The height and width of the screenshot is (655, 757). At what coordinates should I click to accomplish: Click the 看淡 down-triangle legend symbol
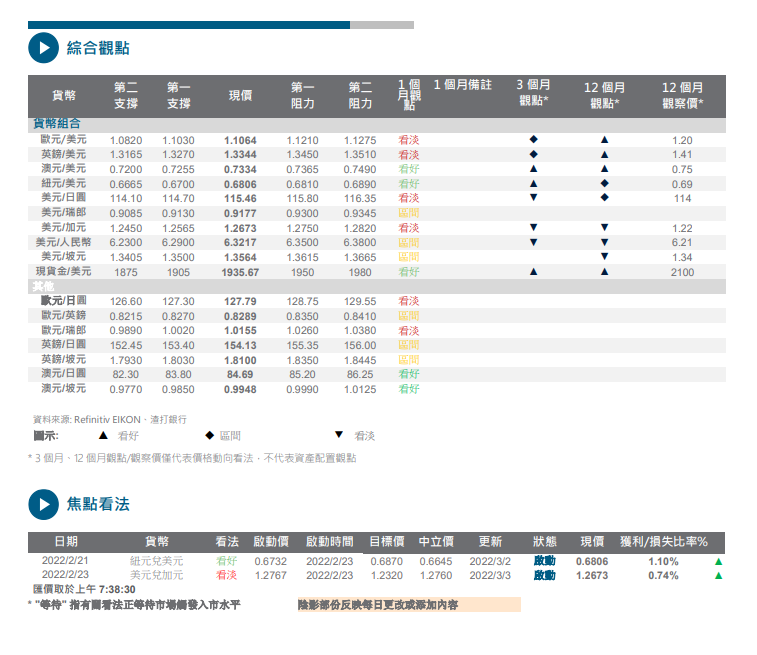click(x=338, y=436)
